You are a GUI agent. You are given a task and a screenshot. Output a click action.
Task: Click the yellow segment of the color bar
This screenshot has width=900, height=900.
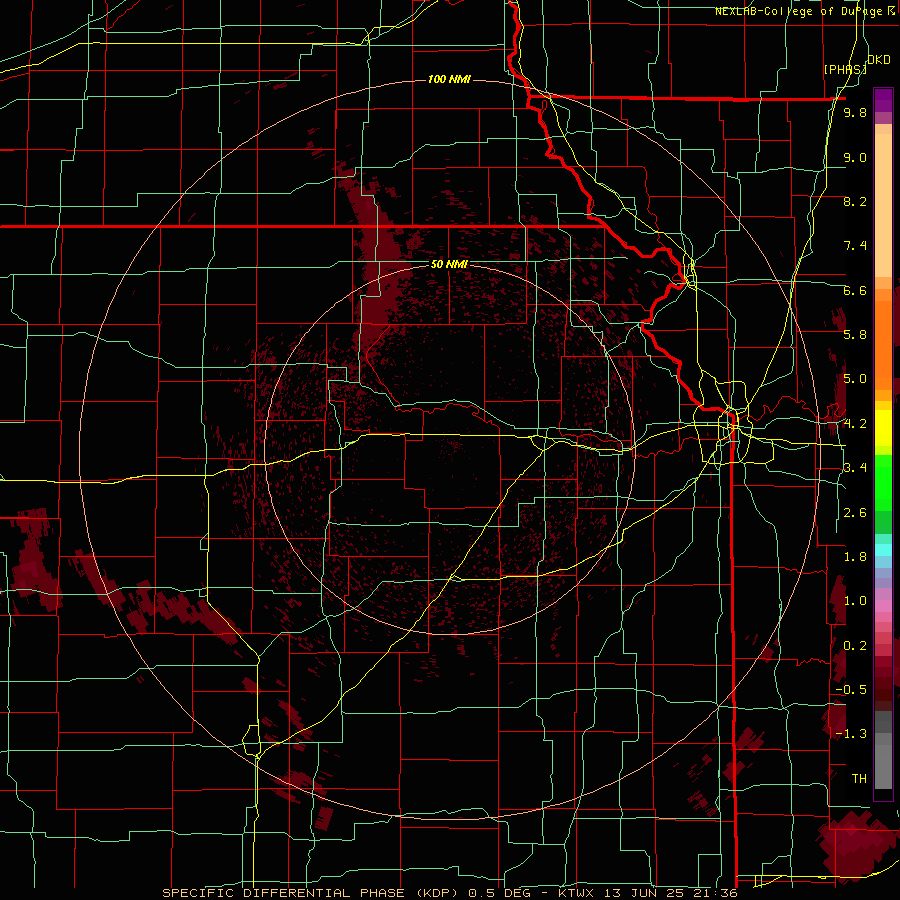883,428
